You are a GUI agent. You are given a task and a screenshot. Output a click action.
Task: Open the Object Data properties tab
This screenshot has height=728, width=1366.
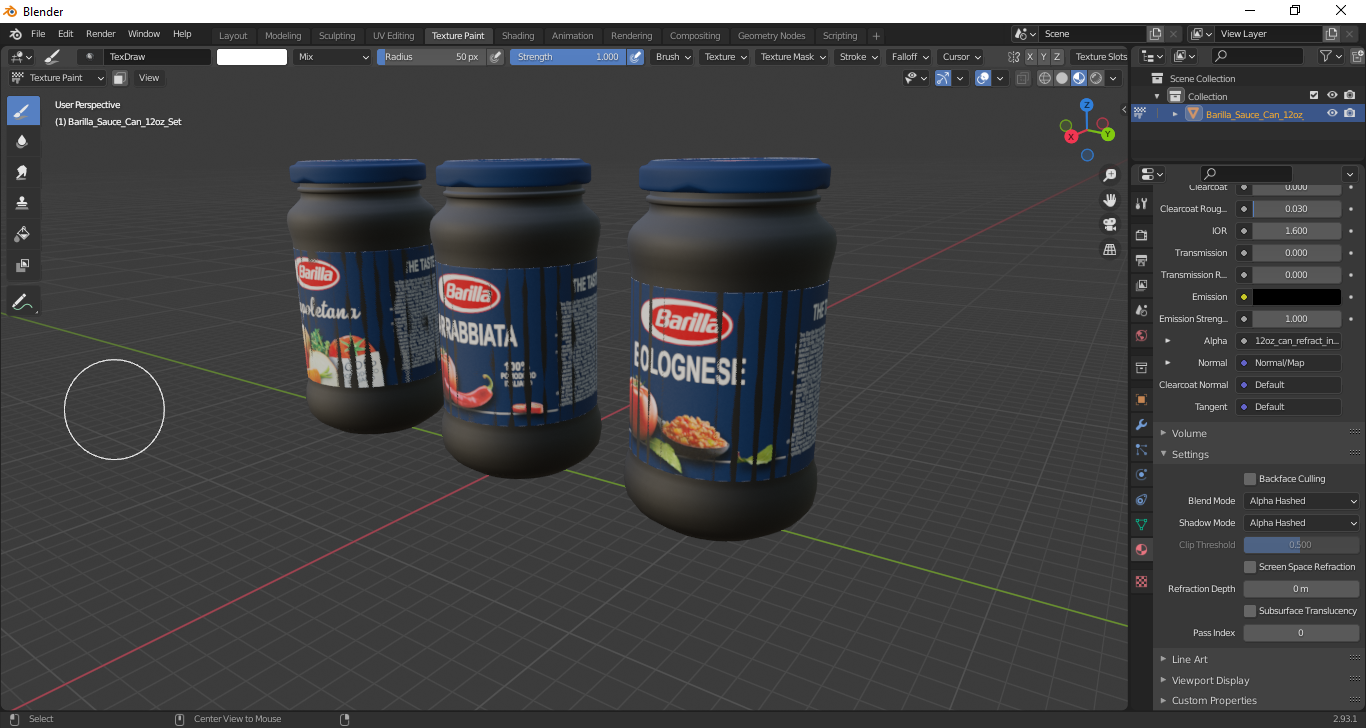click(1141, 524)
